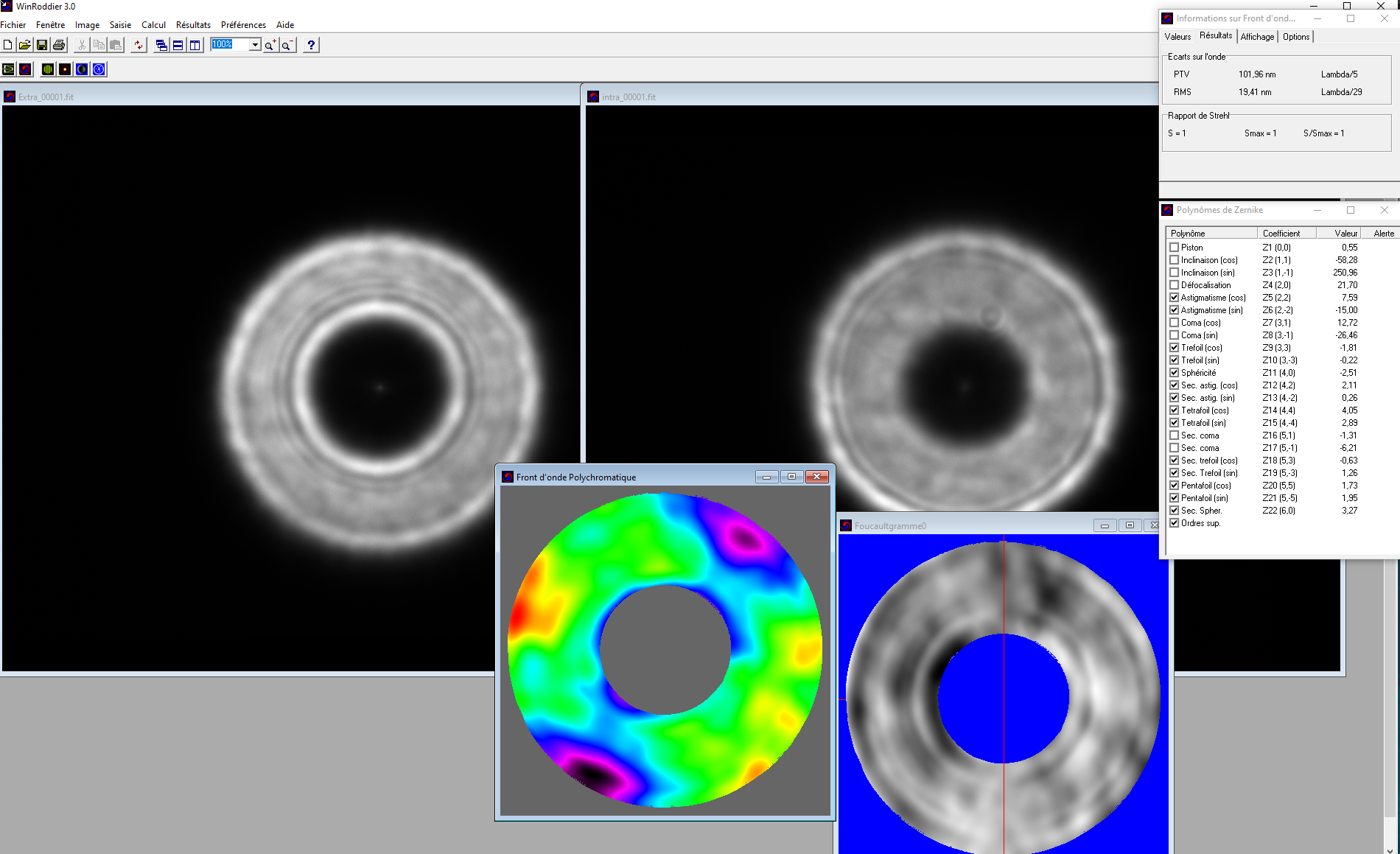Switch to the Affichage tab
This screenshot has height=854, width=1400.
tap(1257, 37)
